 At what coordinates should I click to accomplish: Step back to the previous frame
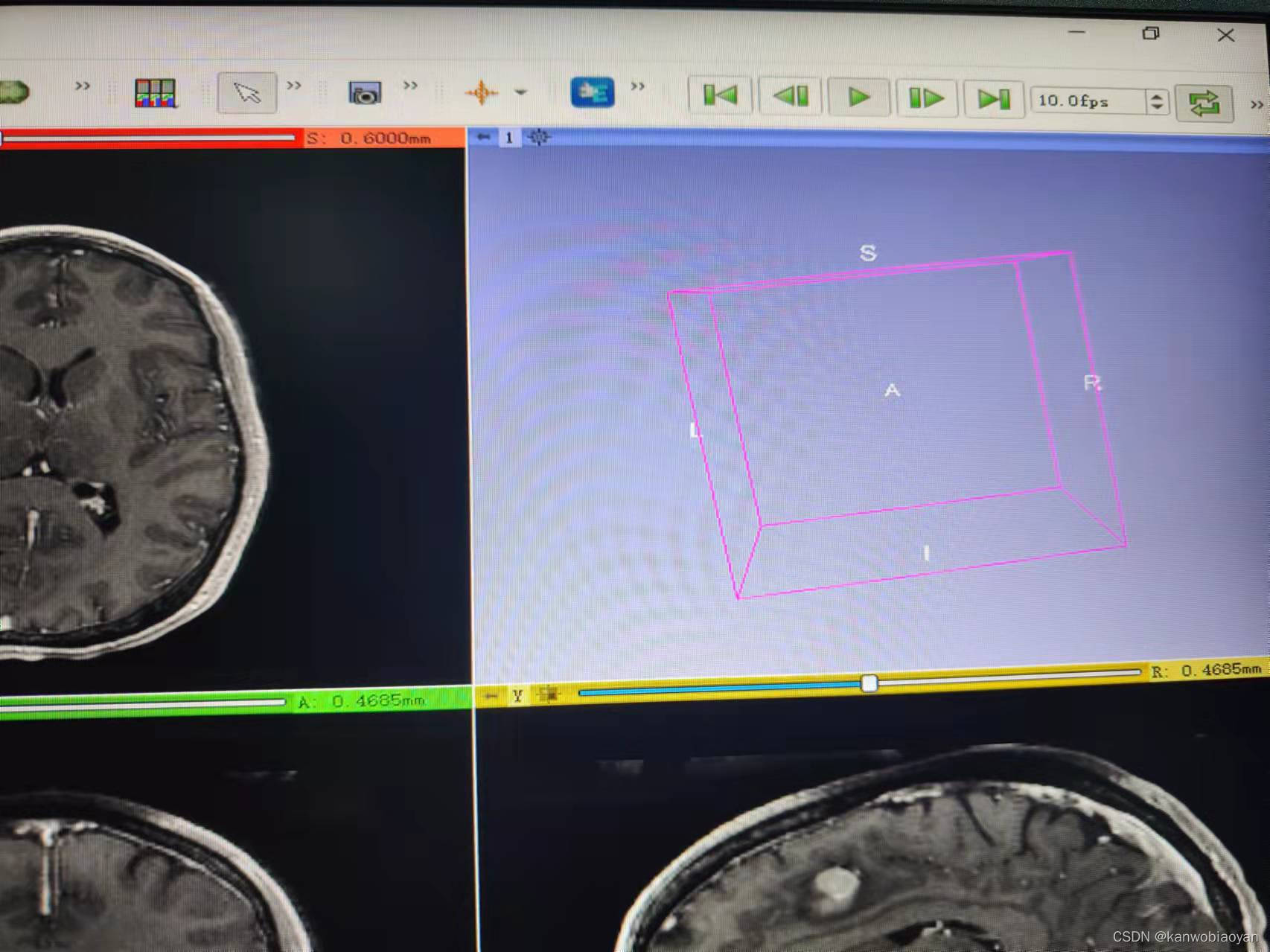click(x=790, y=96)
